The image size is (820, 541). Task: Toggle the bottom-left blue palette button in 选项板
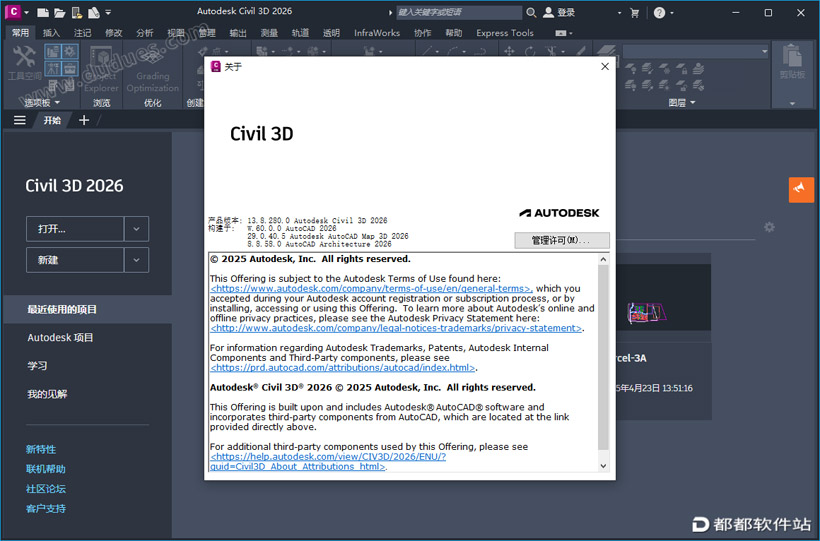pyautogui.click(x=53, y=68)
